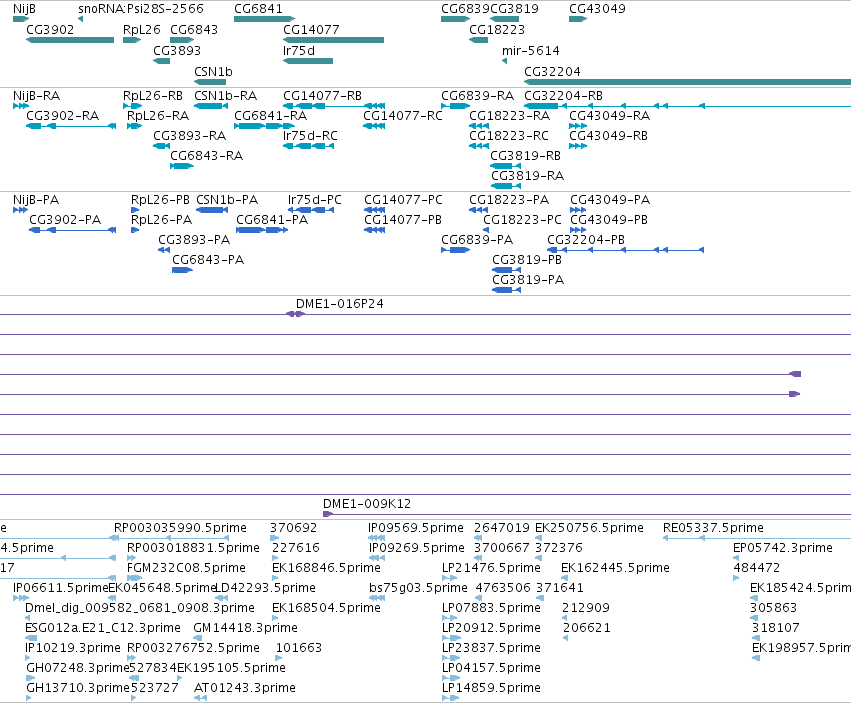Select the CG6839 gene glyph
This screenshot has height=703, width=851.
click(x=455, y=19)
